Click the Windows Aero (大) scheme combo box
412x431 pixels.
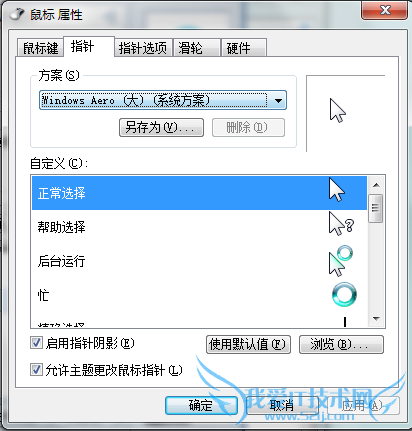click(163, 100)
